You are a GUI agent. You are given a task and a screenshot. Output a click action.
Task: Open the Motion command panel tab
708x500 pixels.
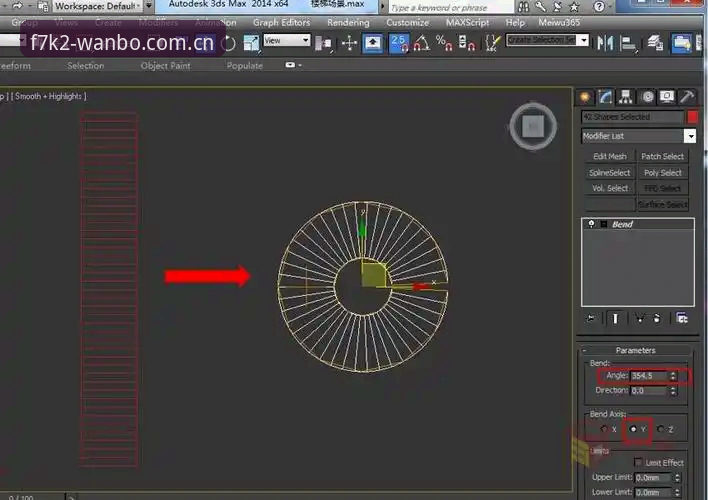[x=647, y=97]
